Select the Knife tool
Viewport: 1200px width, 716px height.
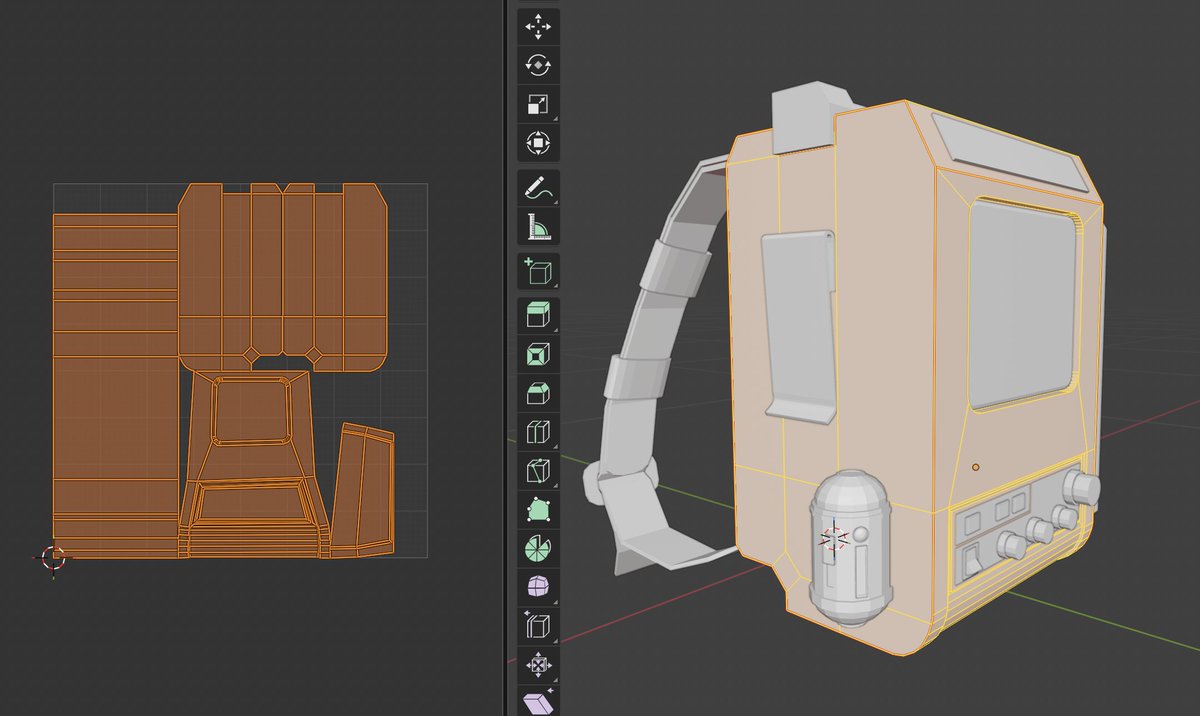[538, 470]
